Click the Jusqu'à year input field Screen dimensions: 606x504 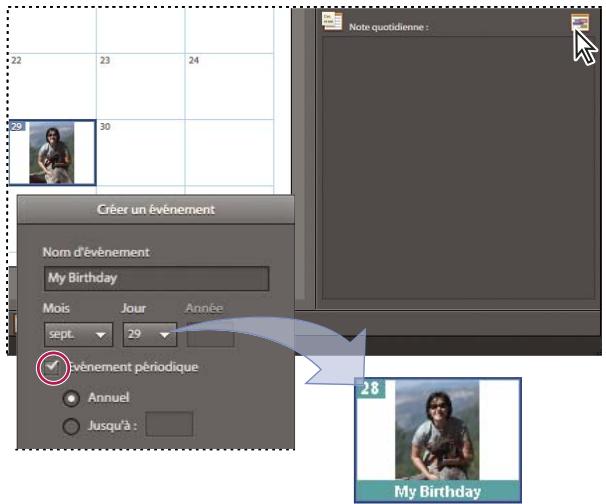(169, 424)
